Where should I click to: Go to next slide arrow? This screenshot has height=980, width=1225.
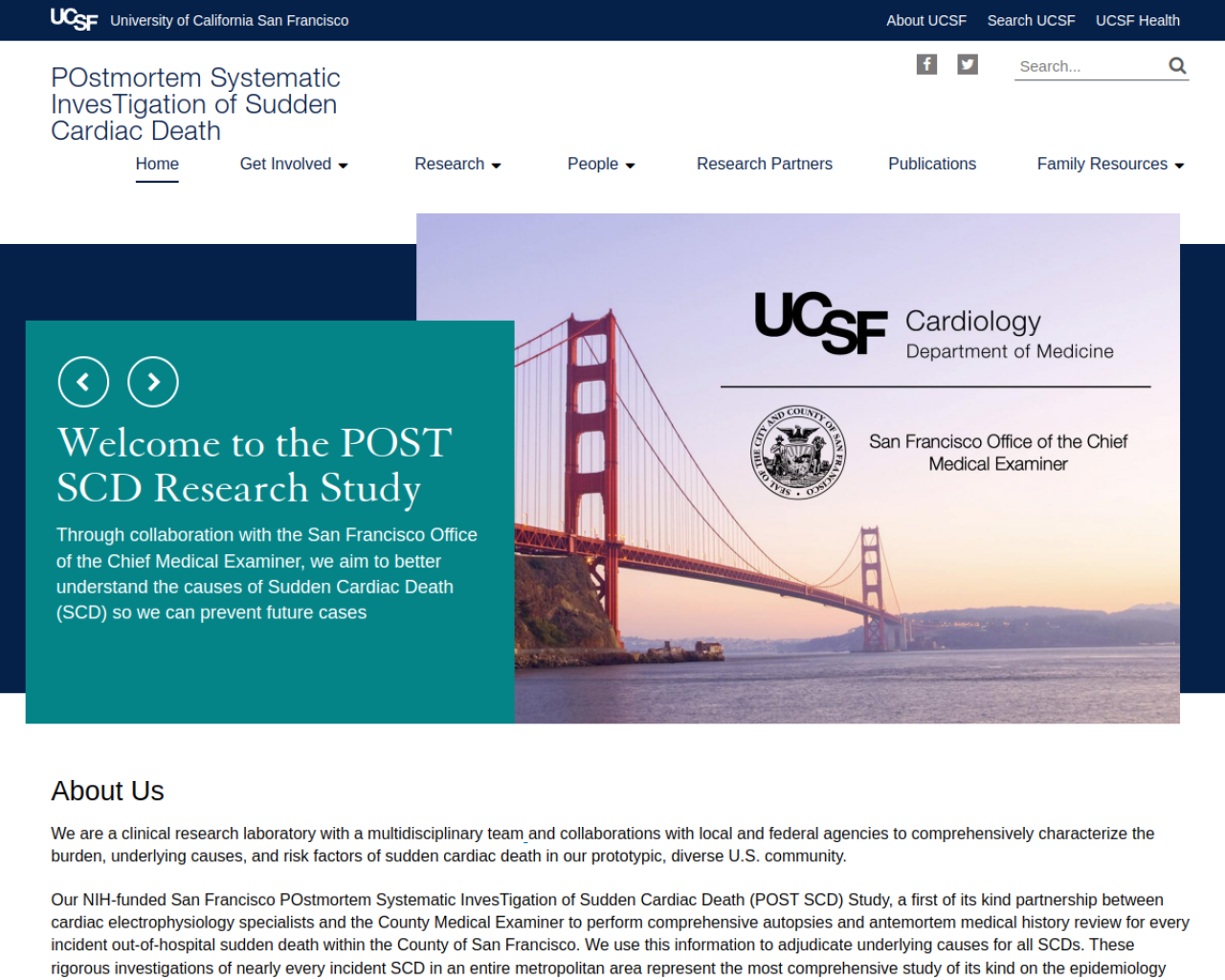[x=153, y=382]
